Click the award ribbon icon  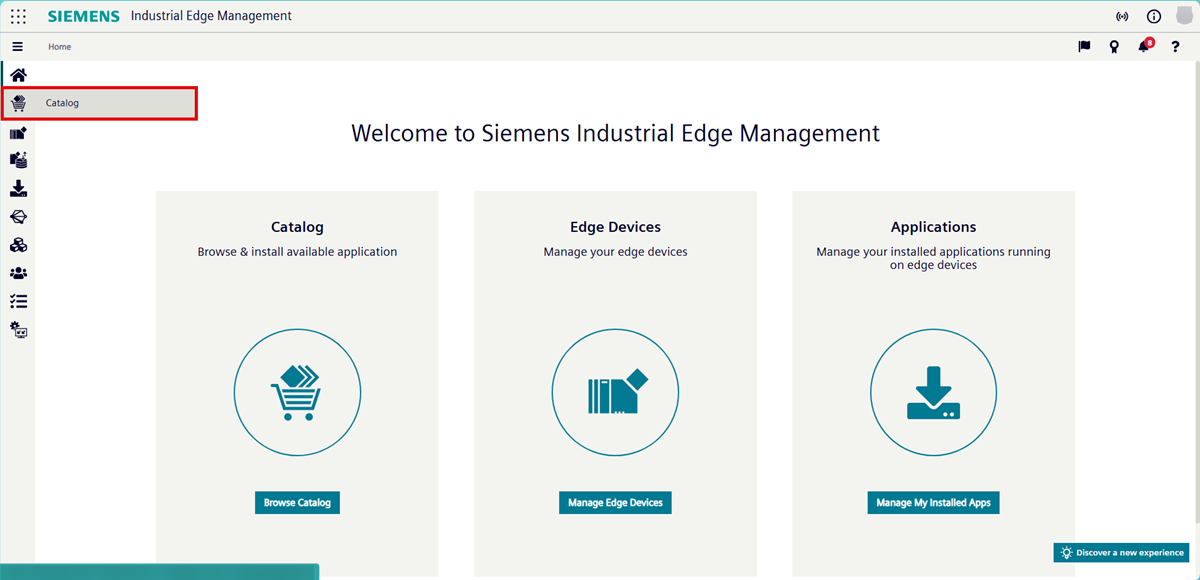[1114, 47]
